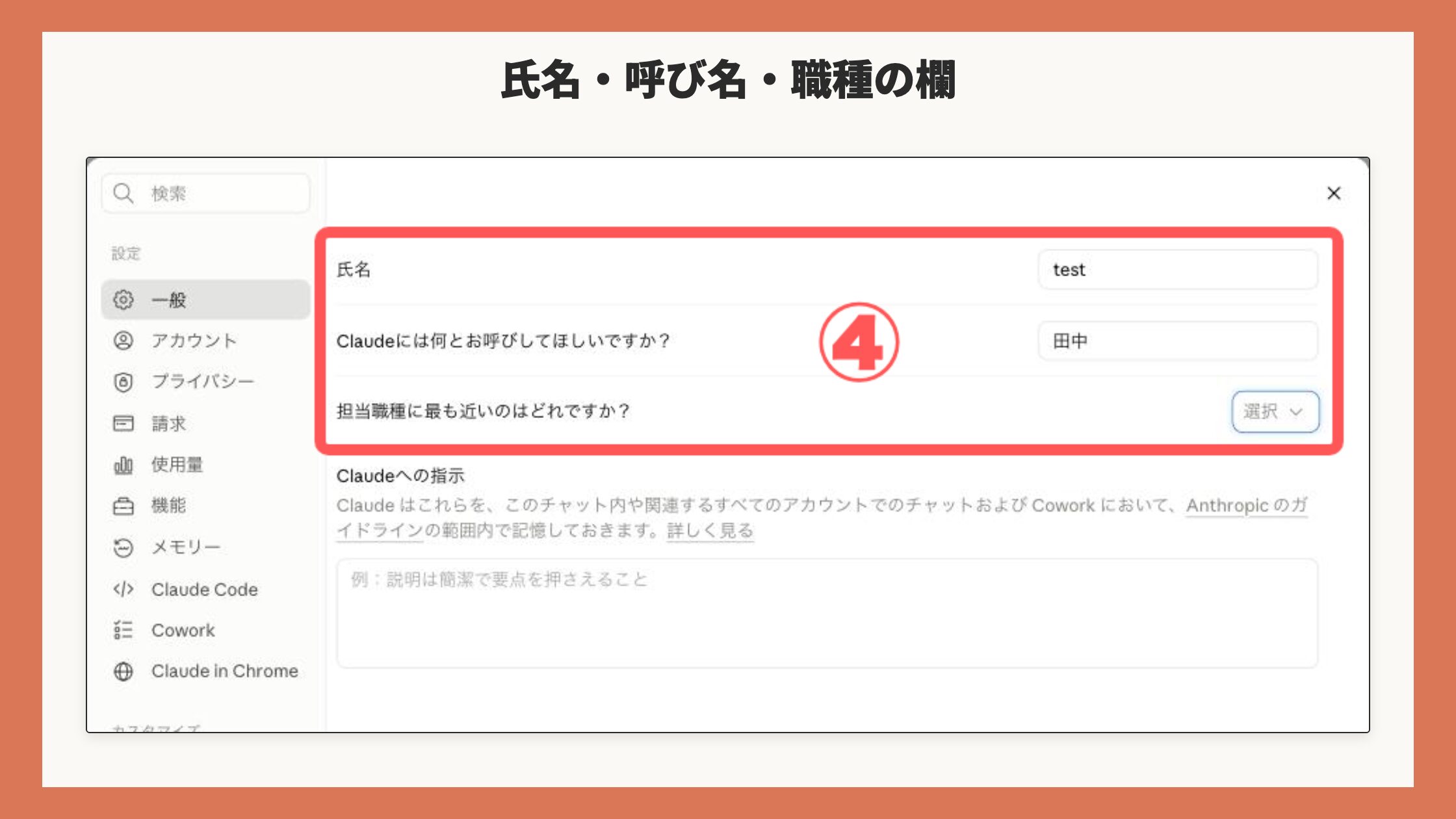Open the メモリー section
Screen dimensions: 1456x819
pos(206,547)
